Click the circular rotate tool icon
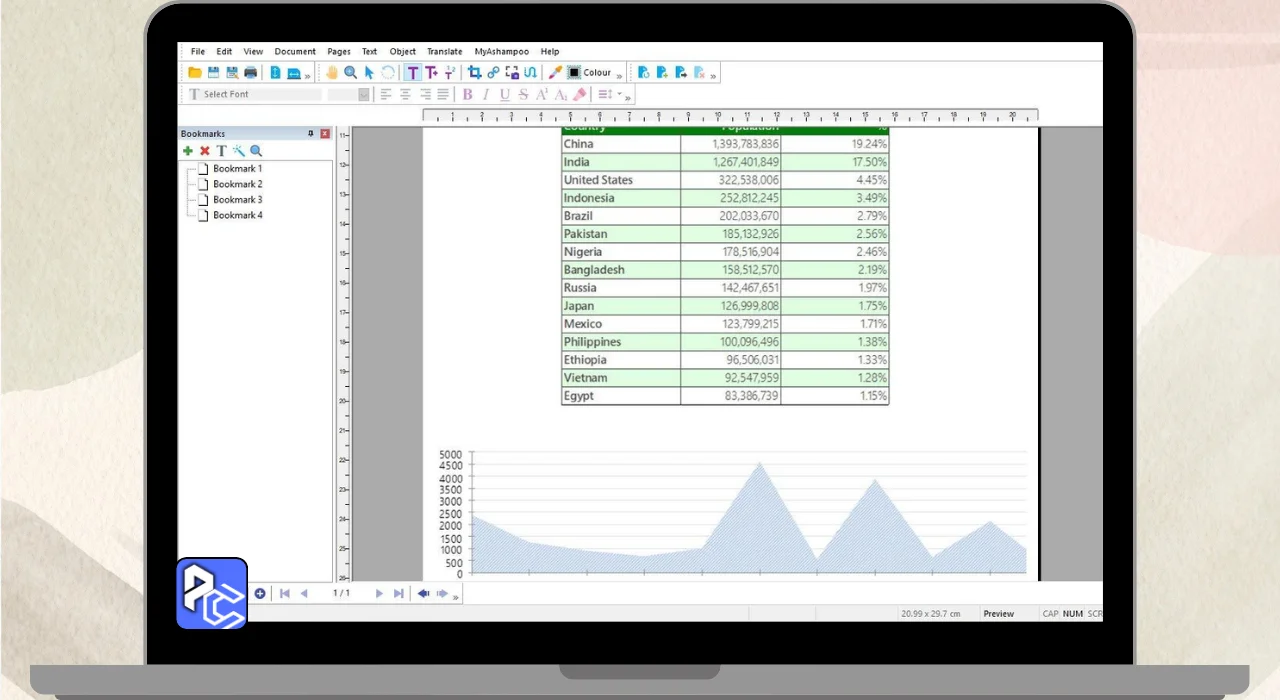1280x700 pixels. tap(388, 72)
